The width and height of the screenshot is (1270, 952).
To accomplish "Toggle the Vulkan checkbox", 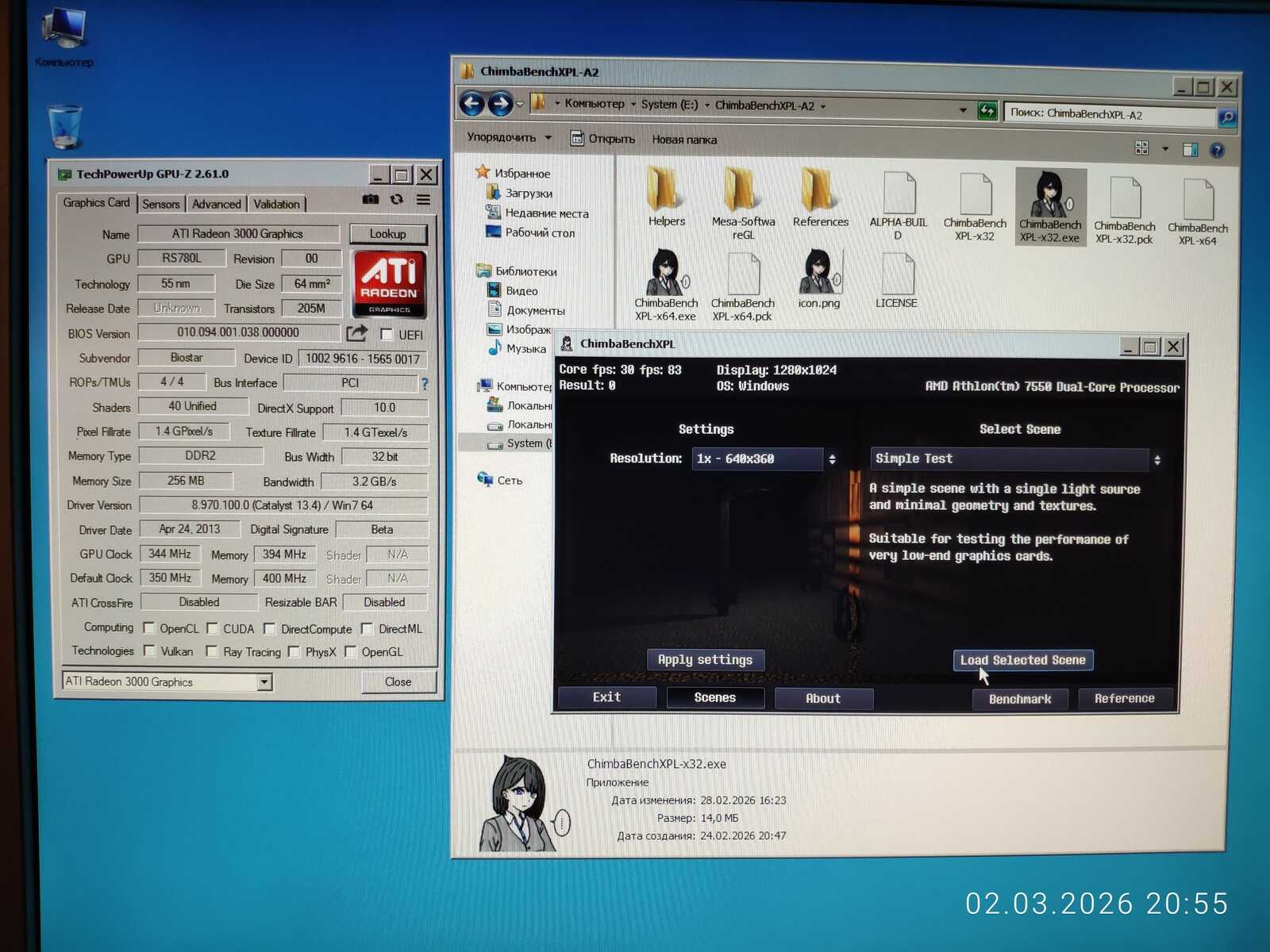I will point(149,651).
